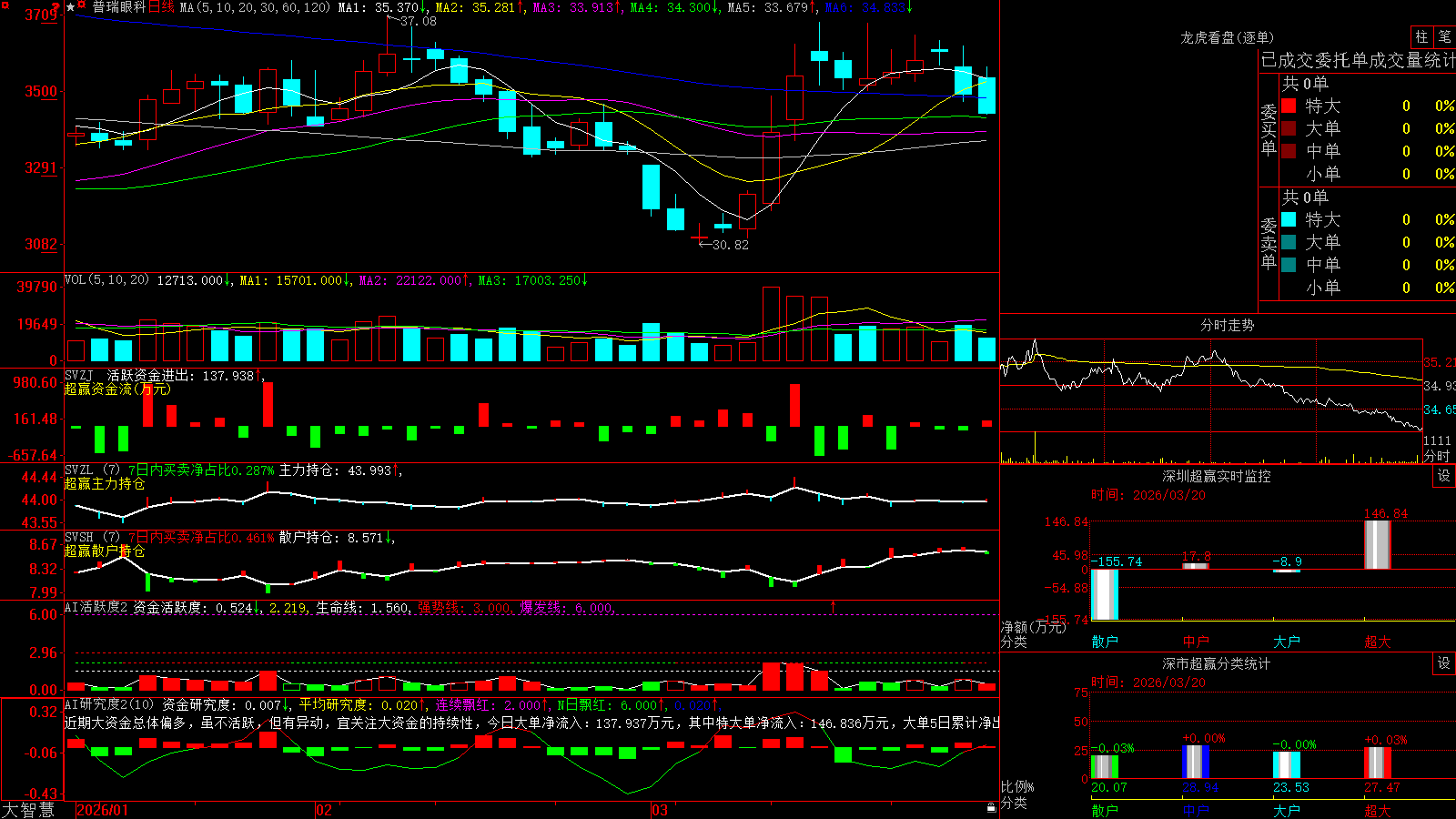The image size is (1456, 819).
Task: Click the 爆发线: 6.000 reading
Action: (x=566, y=607)
